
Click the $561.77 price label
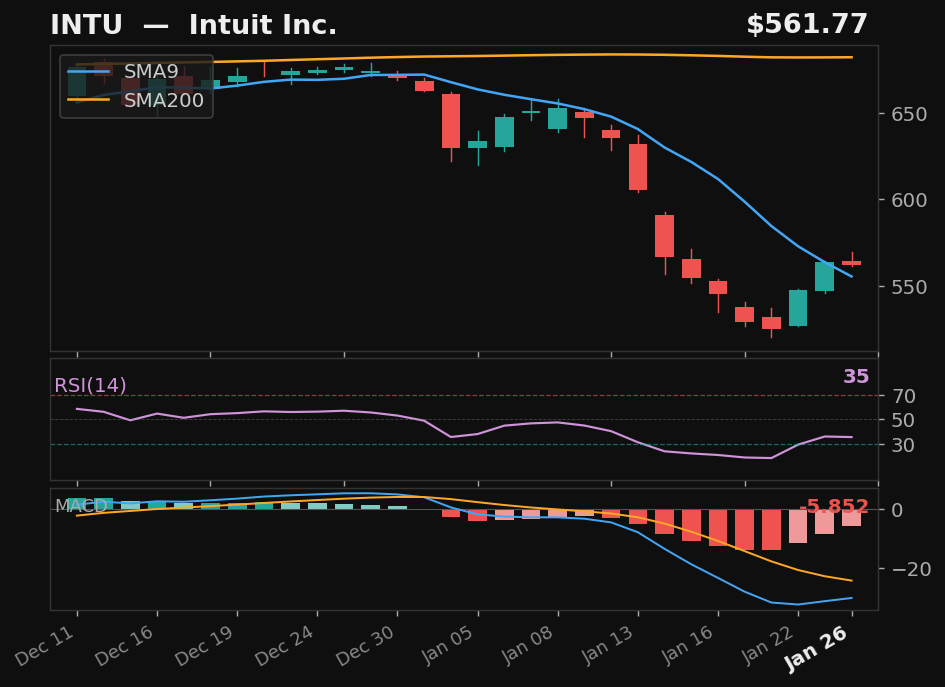click(807, 25)
